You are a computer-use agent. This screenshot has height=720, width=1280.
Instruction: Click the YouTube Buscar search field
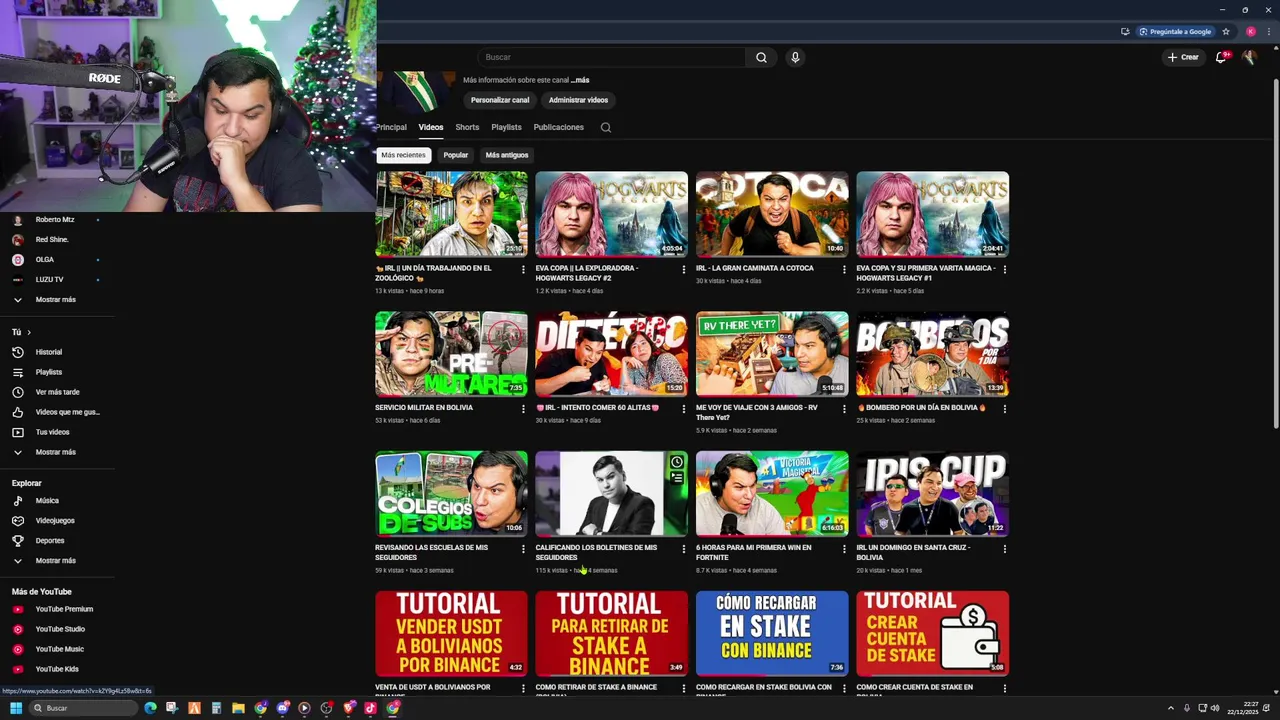pos(611,57)
